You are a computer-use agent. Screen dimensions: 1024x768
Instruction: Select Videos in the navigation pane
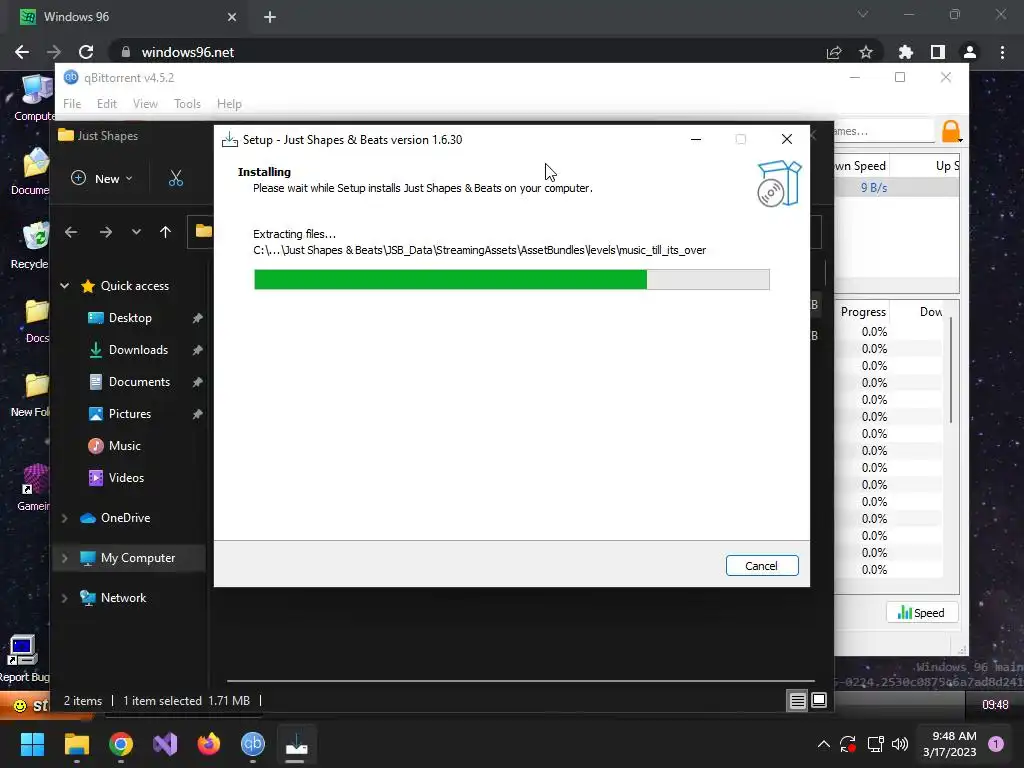pyautogui.click(x=126, y=478)
